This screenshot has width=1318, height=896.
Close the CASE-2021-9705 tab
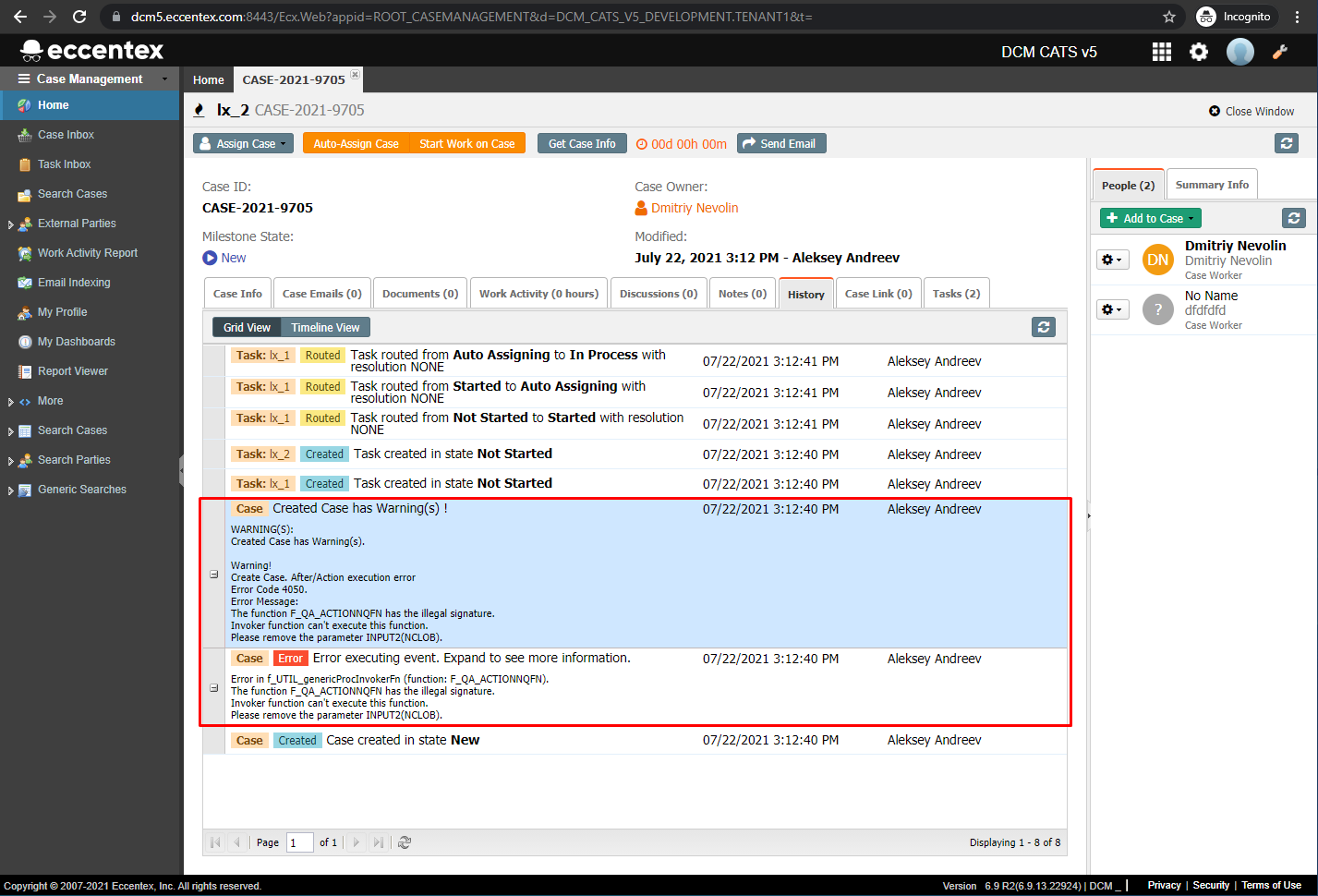[355, 74]
